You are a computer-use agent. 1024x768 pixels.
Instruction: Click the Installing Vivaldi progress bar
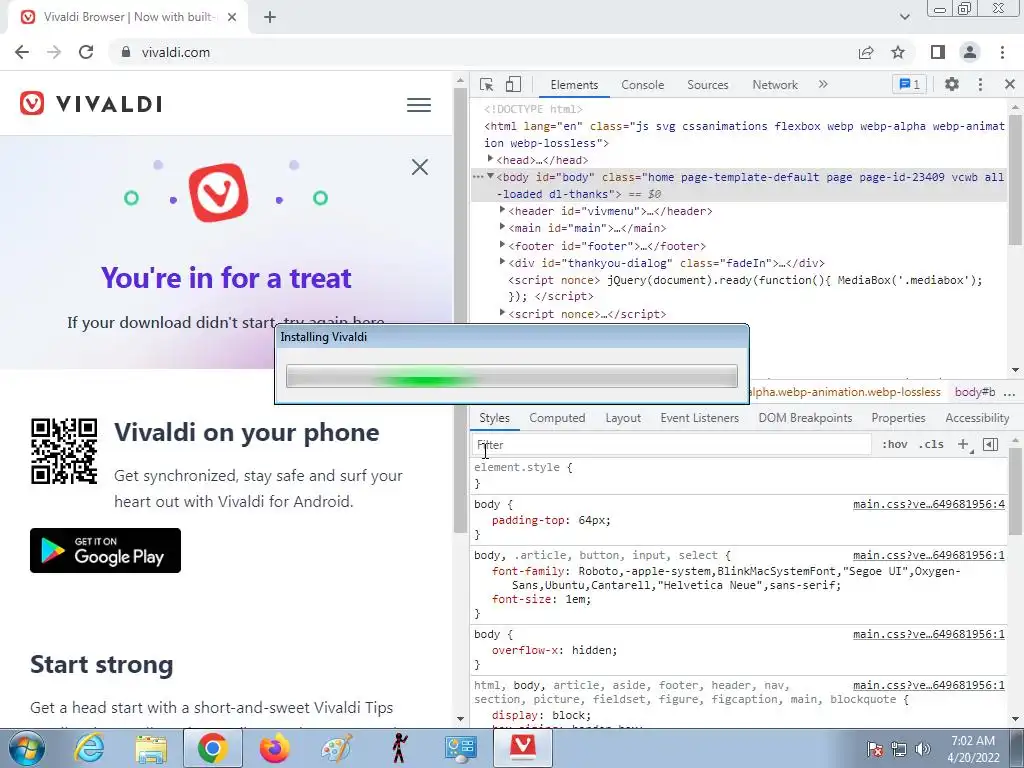tap(512, 376)
